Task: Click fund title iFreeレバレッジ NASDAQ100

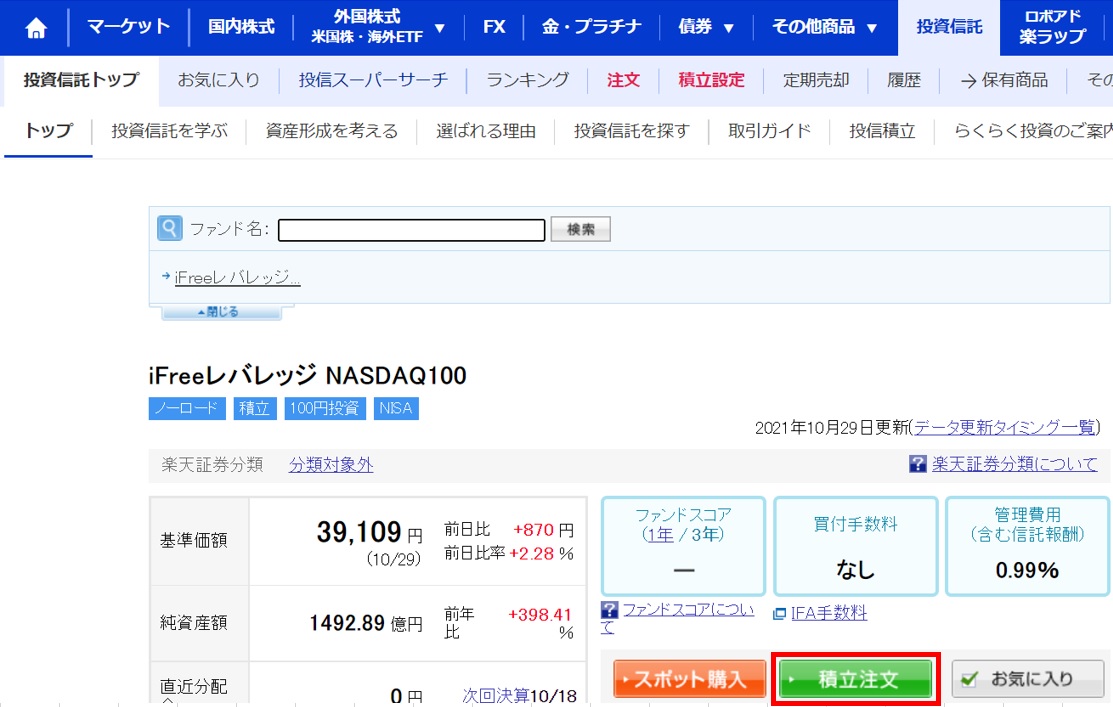Action: click(307, 376)
